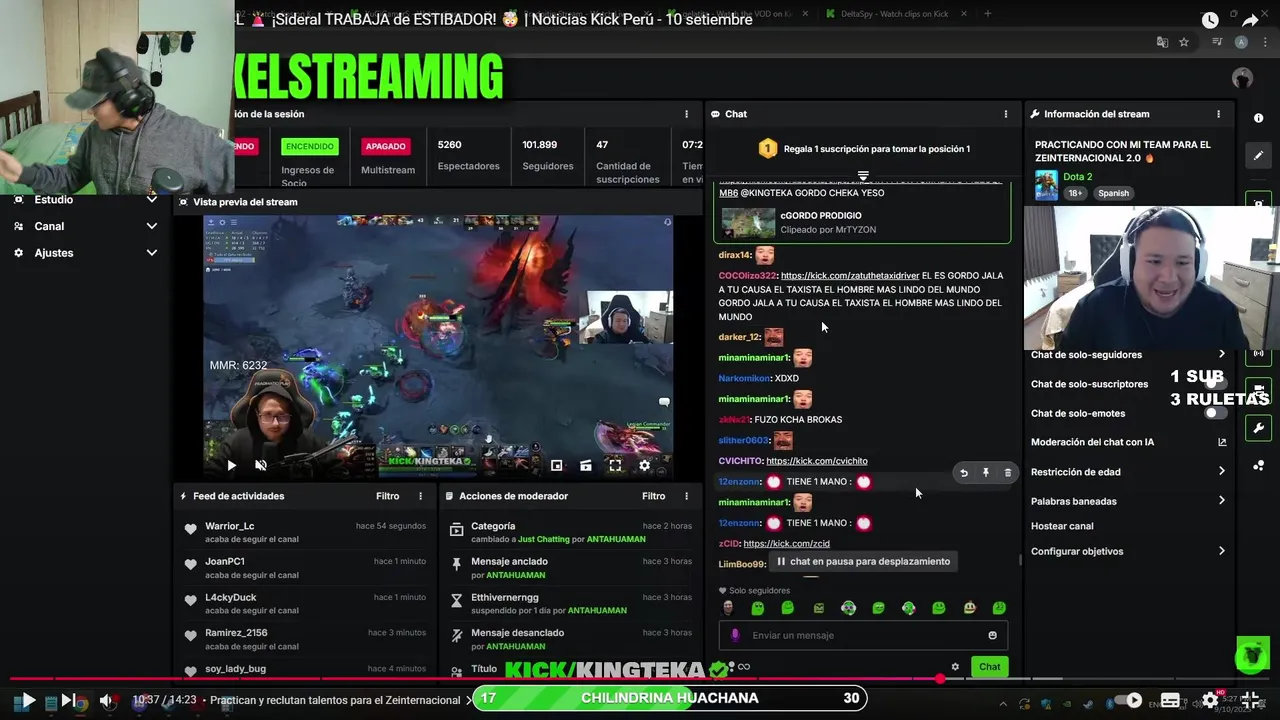
Task: Click the wrench icon in right sidebar
Action: (x=1258, y=428)
